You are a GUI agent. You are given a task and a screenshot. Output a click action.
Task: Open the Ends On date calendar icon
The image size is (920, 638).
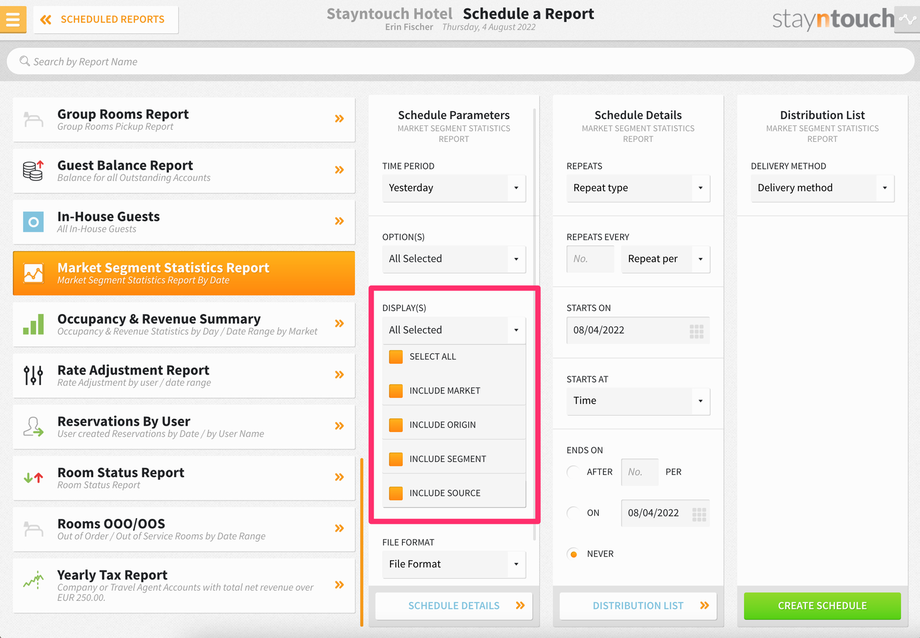pyautogui.click(x=699, y=515)
